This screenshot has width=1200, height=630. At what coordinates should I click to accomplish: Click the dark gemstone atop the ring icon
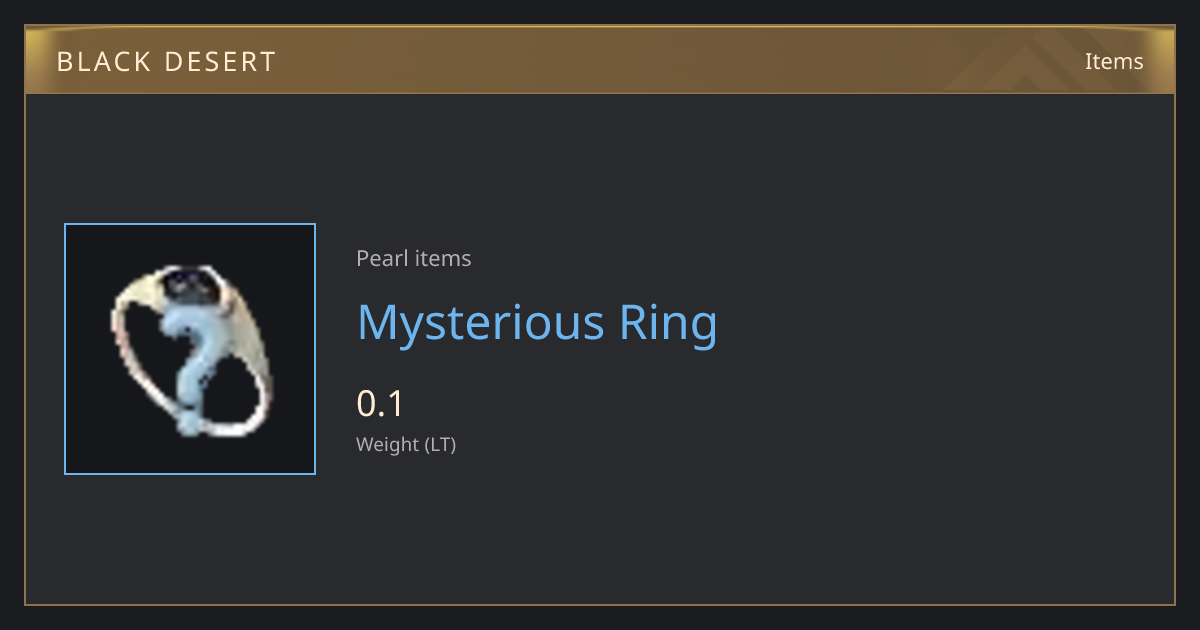click(189, 283)
